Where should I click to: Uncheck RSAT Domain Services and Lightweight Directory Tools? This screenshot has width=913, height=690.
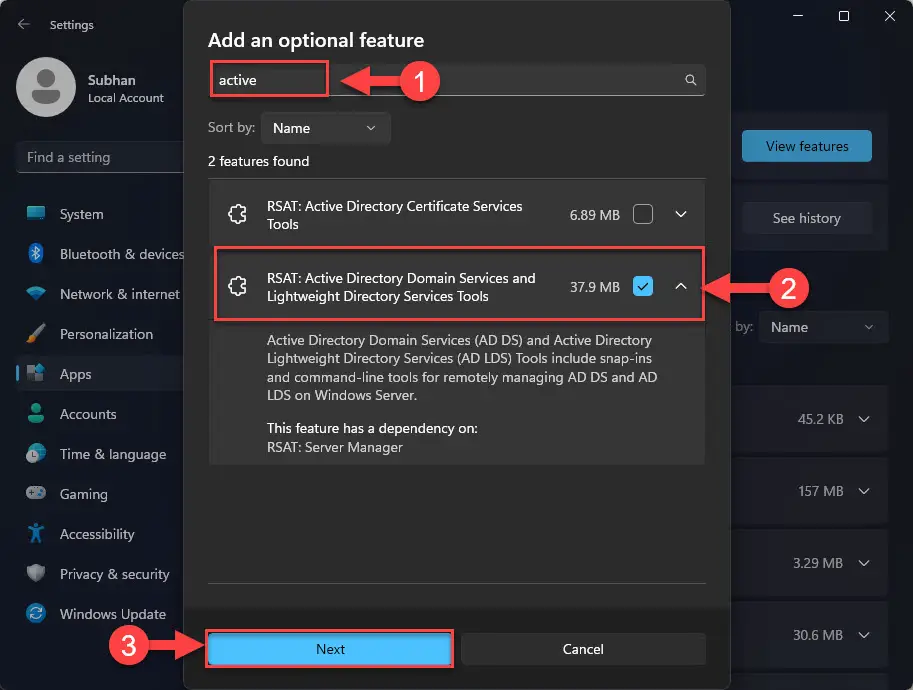[643, 285]
